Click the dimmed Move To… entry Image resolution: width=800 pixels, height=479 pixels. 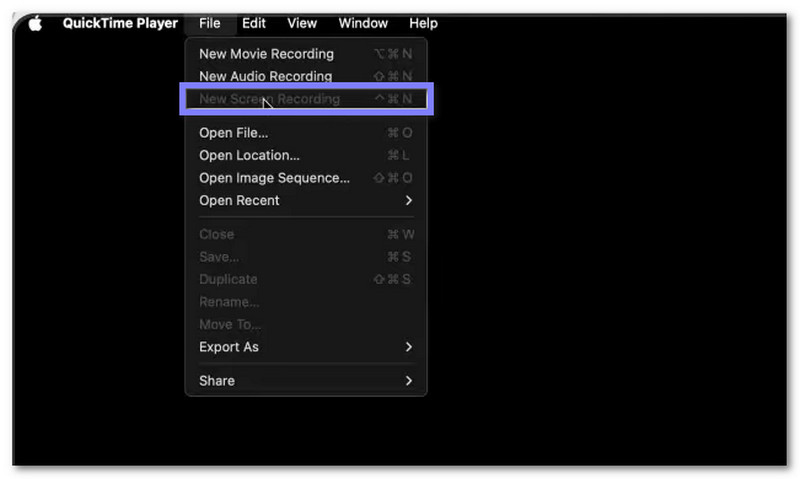306,324
